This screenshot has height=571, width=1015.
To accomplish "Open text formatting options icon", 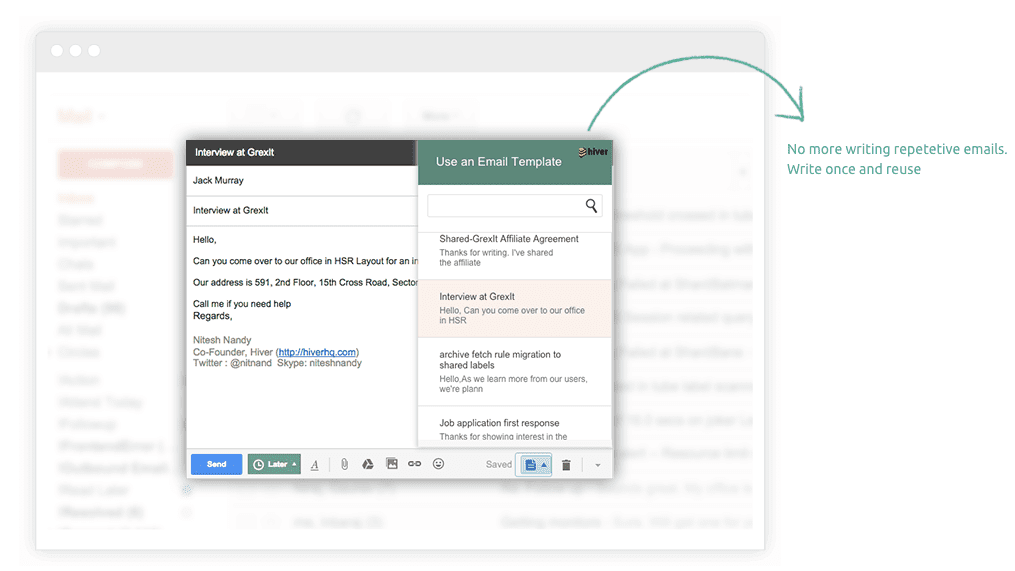I will pos(315,465).
